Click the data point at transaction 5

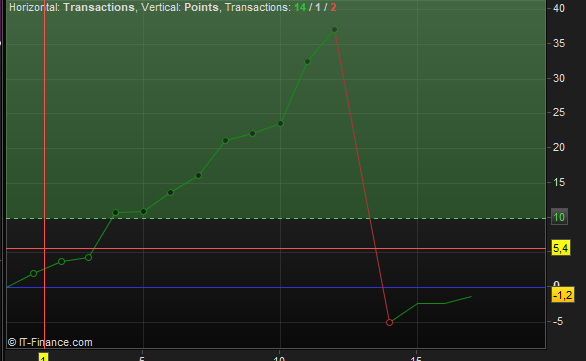click(x=144, y=212)
